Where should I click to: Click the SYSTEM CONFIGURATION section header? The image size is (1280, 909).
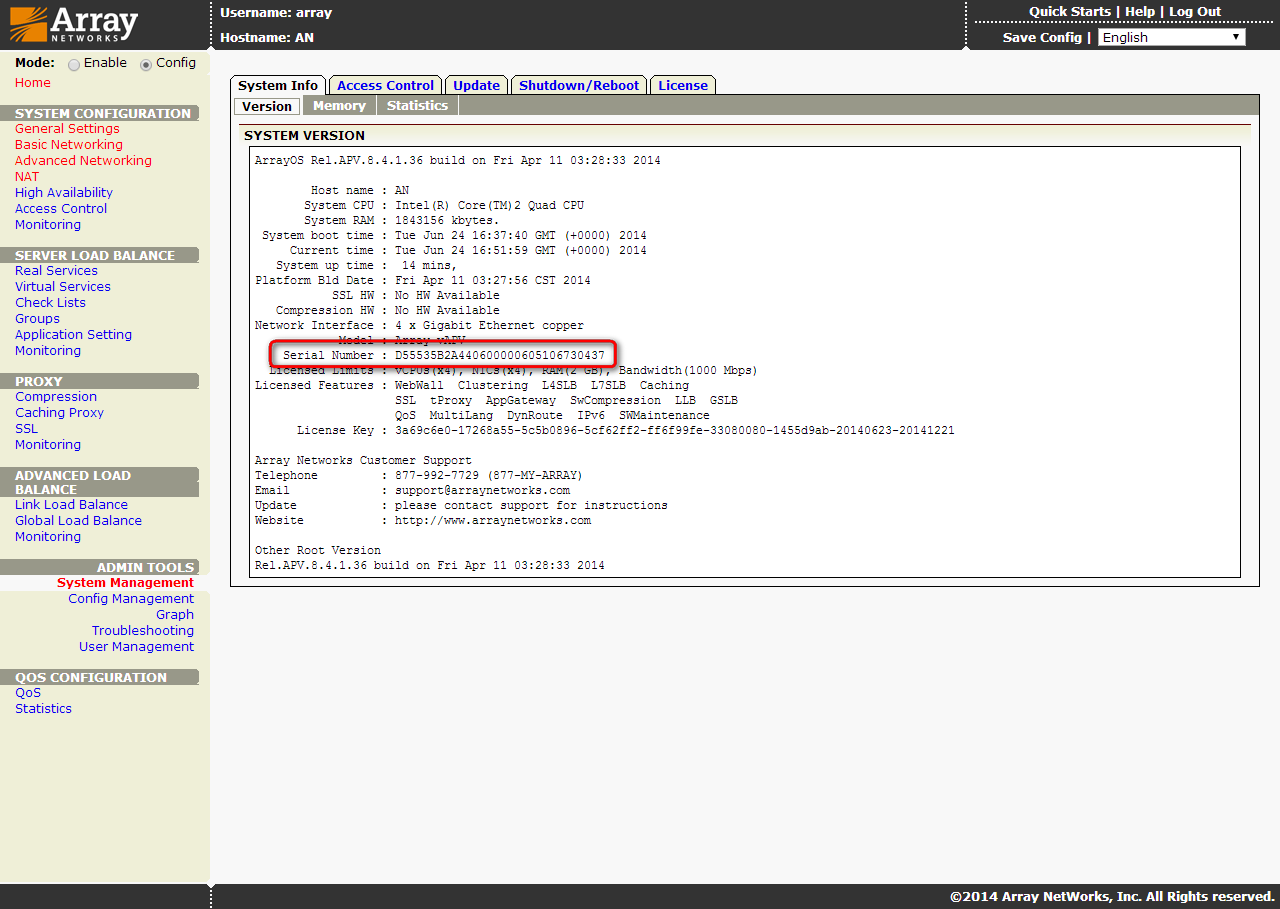click(x=102, y=114)
